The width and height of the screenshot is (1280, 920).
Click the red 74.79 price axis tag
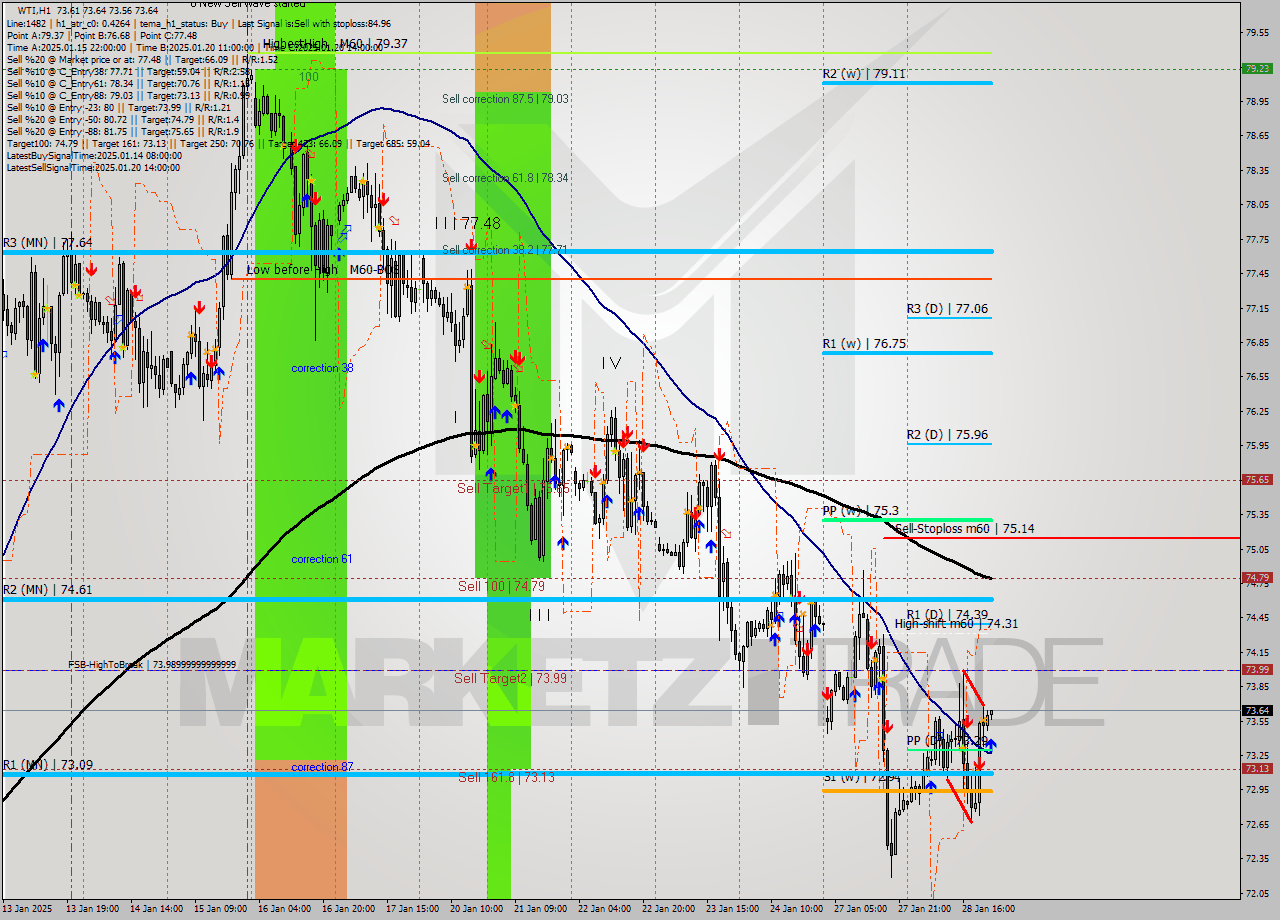coord(1257,577)
